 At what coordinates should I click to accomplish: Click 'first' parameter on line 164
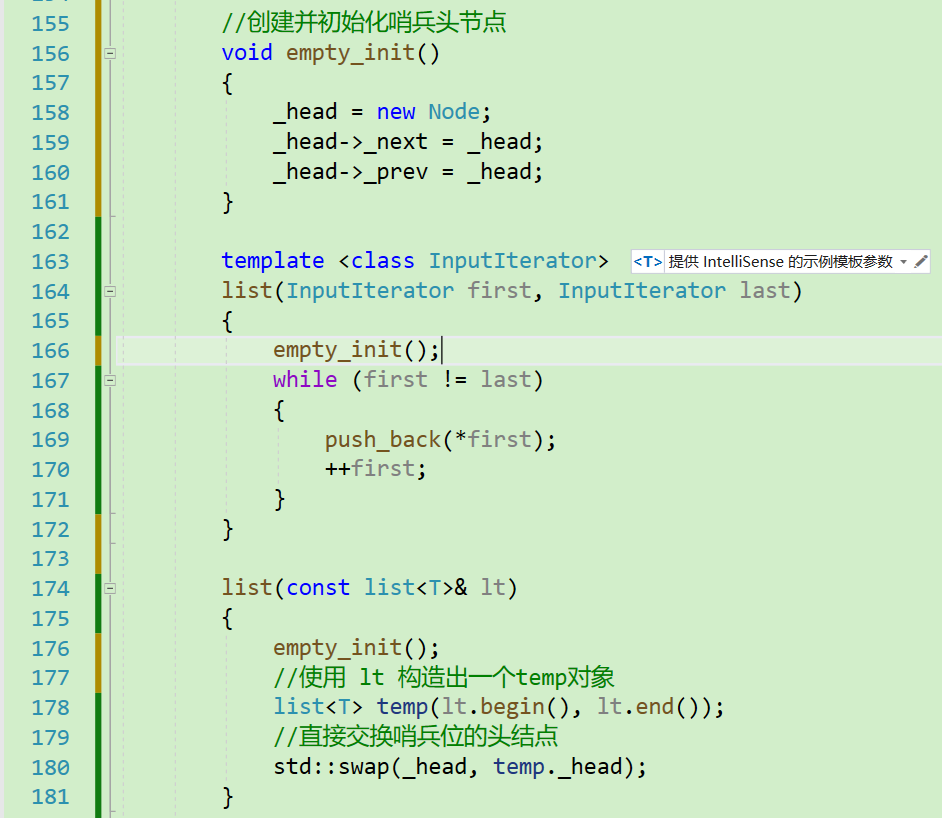499,291
